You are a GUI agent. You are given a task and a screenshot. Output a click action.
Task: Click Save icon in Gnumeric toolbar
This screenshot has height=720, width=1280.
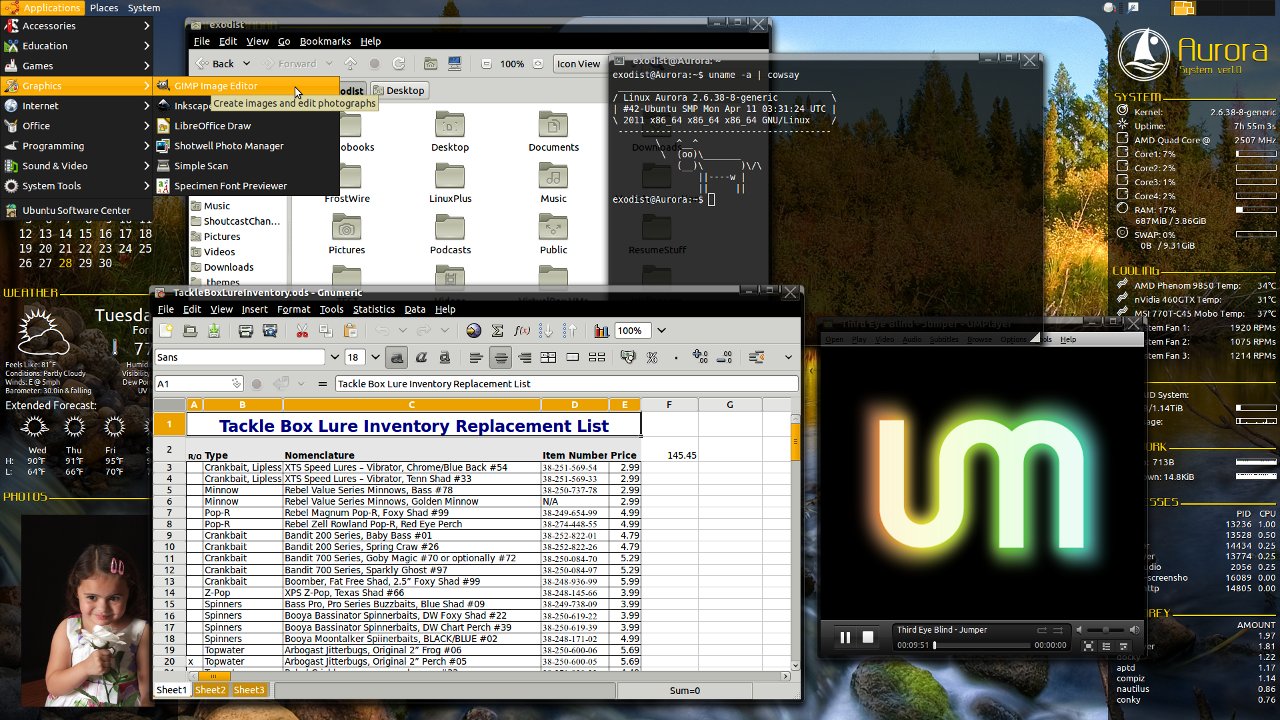(x=212, y=331)
